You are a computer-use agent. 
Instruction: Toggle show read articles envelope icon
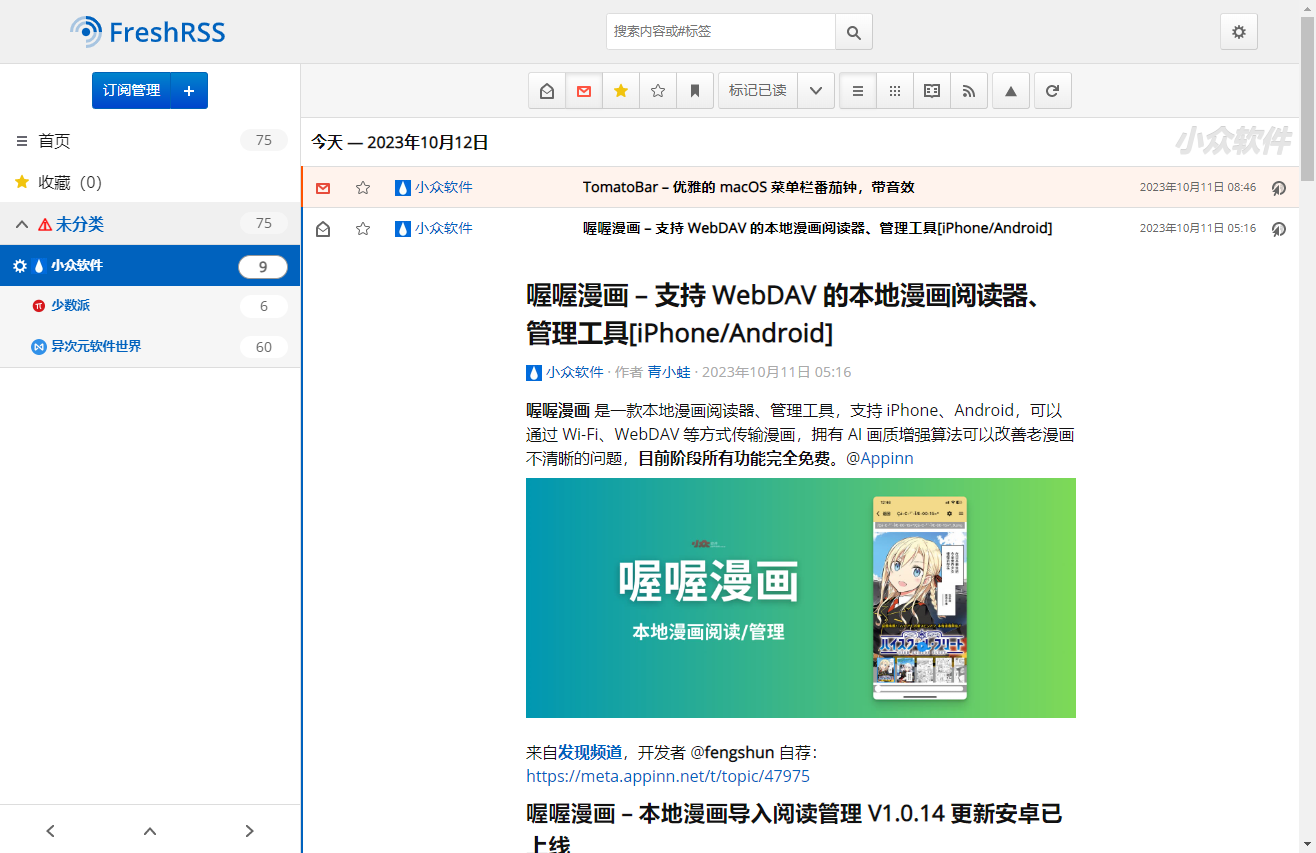pos(547,90)
